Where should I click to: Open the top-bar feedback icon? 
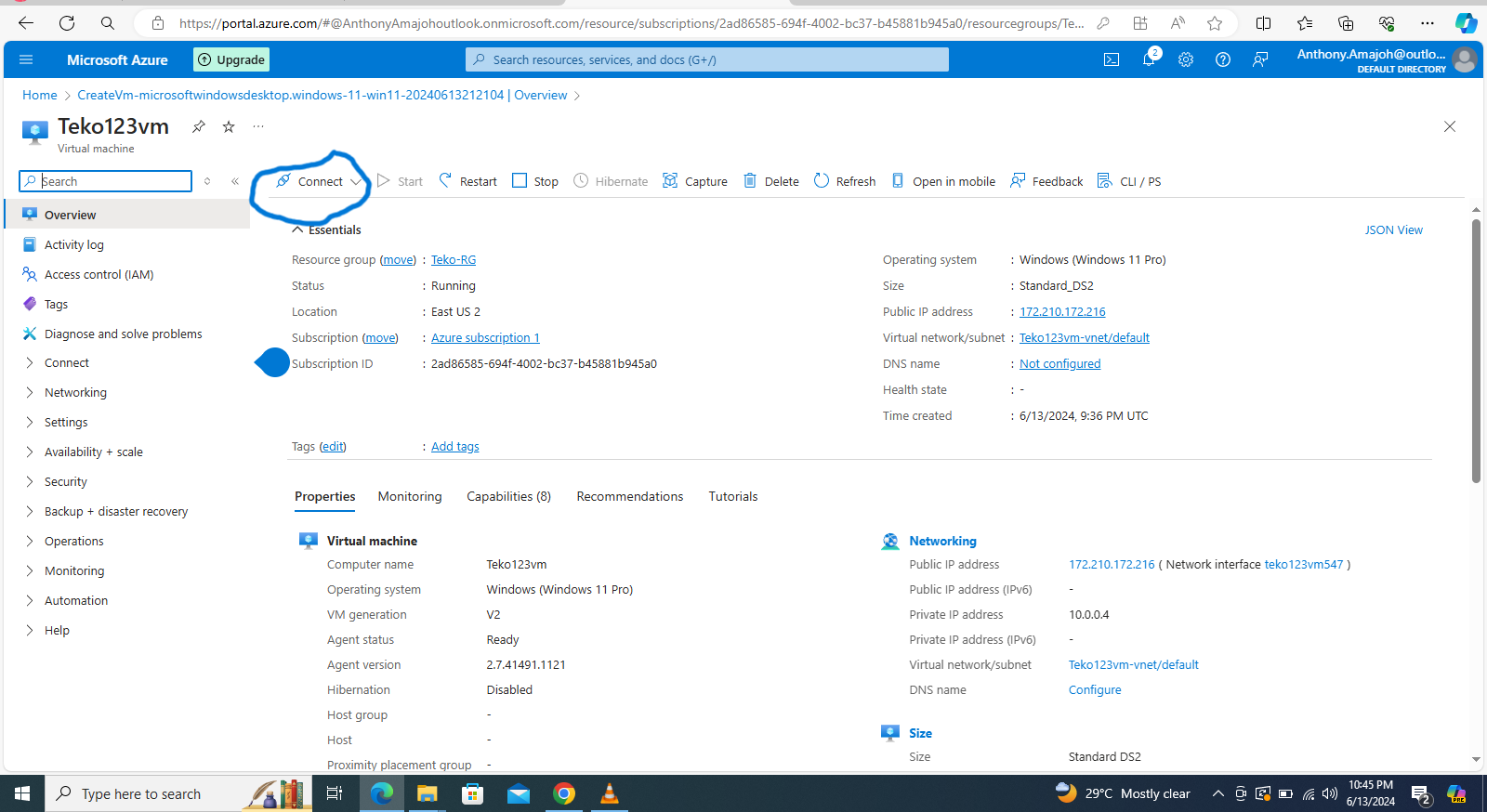[1260, 59]
